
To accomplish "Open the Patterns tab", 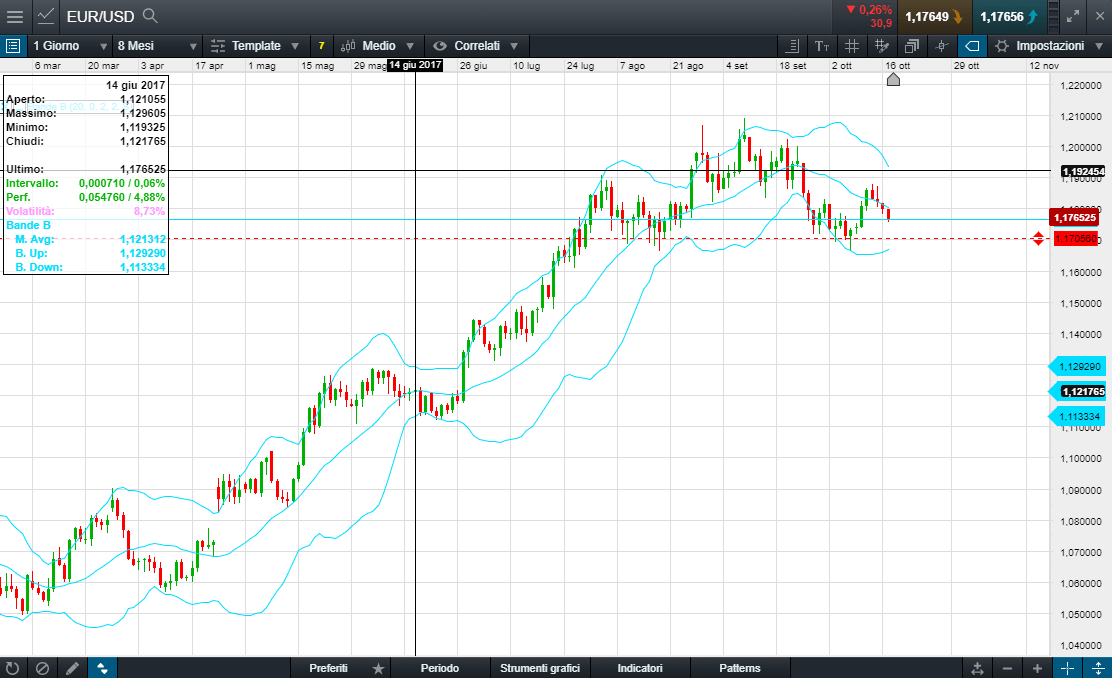I will [x=740, y=668].
